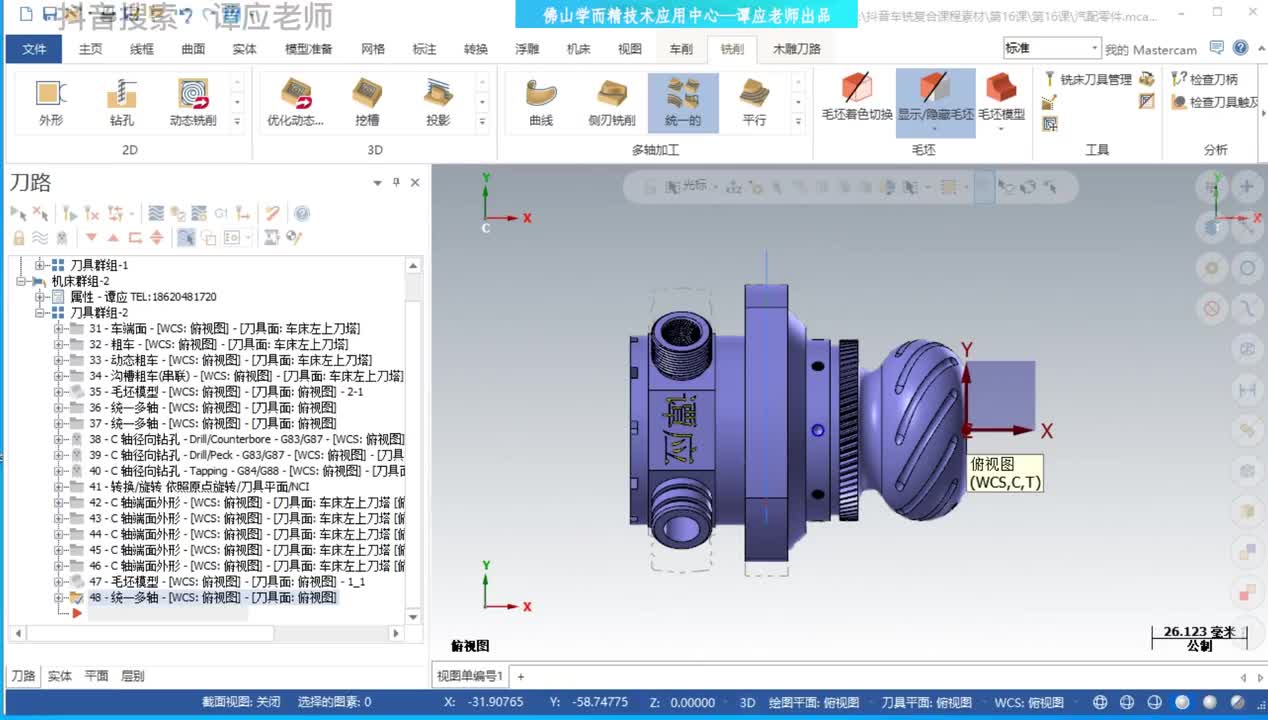
Task: Select the 统一的 unified multiaxis toolpath
Action: pos(683,103)
